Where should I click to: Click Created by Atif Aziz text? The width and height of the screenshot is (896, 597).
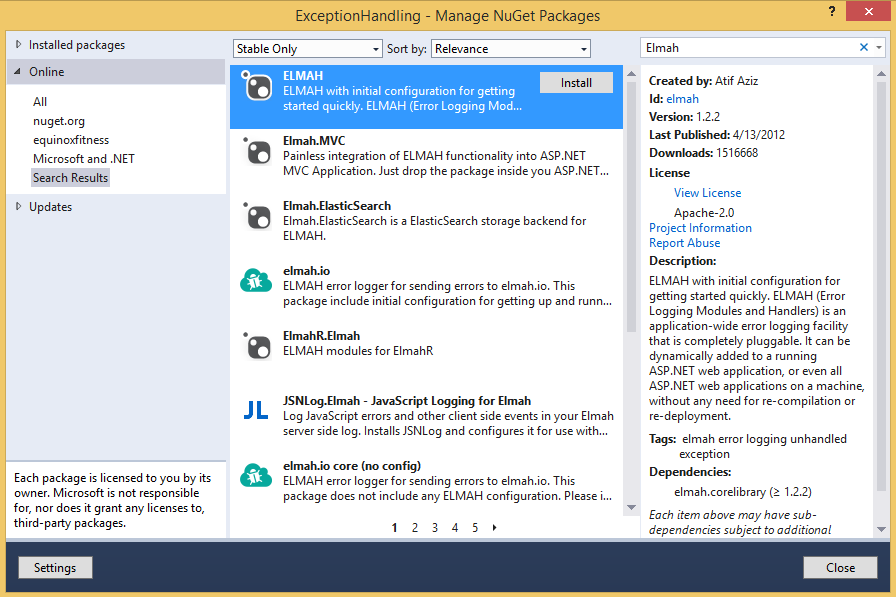point(703,81)
